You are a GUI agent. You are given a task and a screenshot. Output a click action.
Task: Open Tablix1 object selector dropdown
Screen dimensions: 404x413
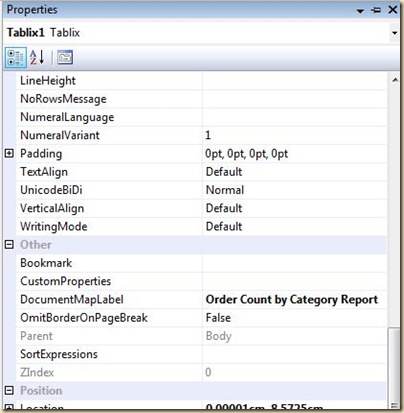pyautogui.click(x=395, y=33)
